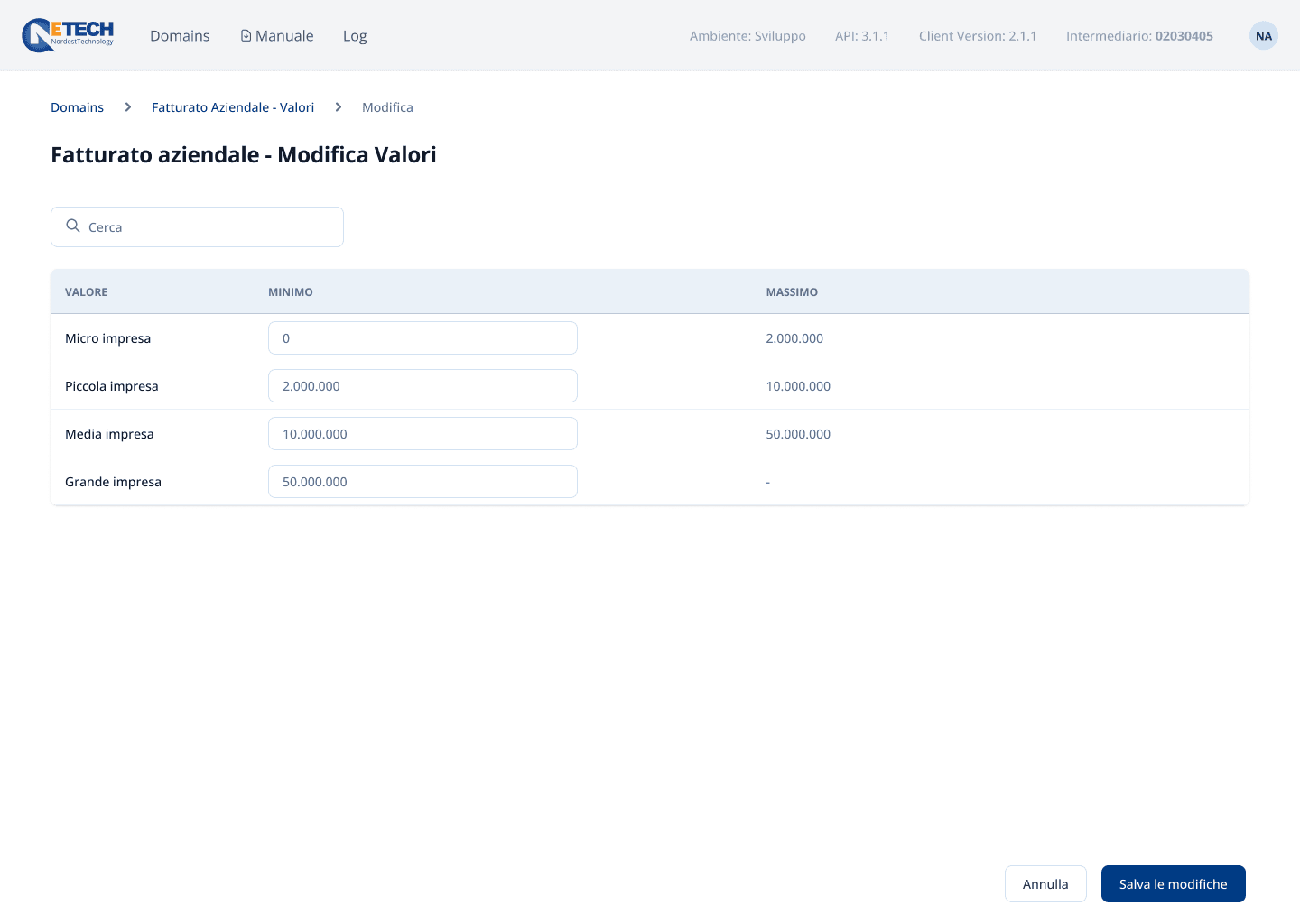This screenshot has width=1300, height=924.
Task: Edit the Grande impresa minimum field
Action: coord(422,482)
